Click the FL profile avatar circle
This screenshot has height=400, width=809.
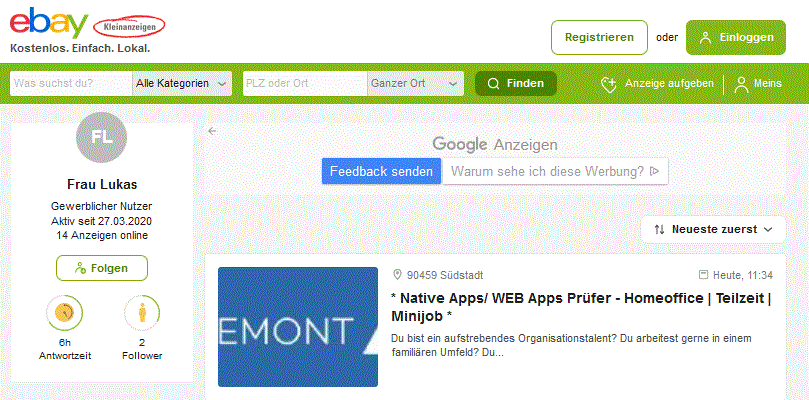point(102,137)
